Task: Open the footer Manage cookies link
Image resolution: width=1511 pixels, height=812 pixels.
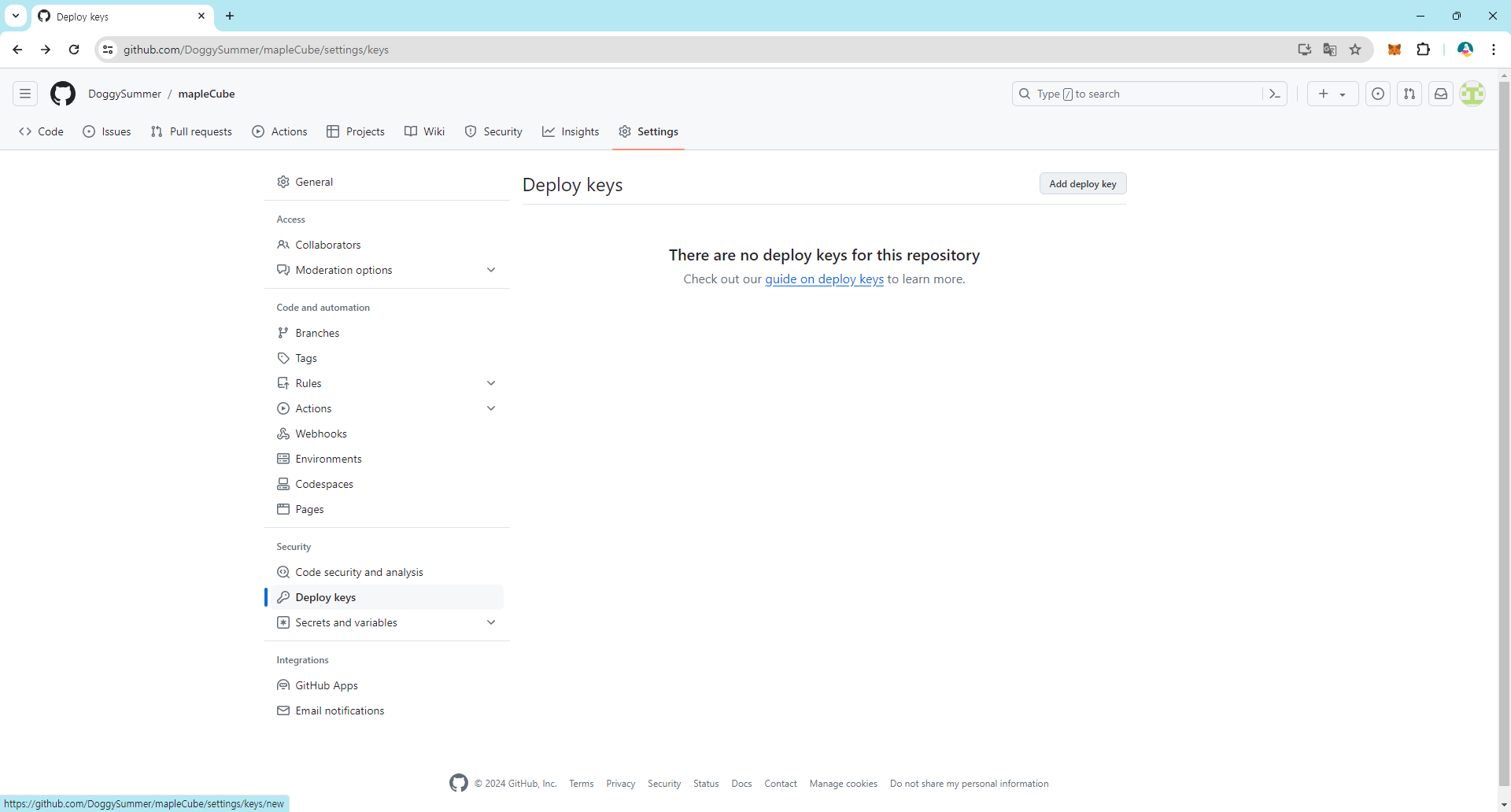Action: 843,784
